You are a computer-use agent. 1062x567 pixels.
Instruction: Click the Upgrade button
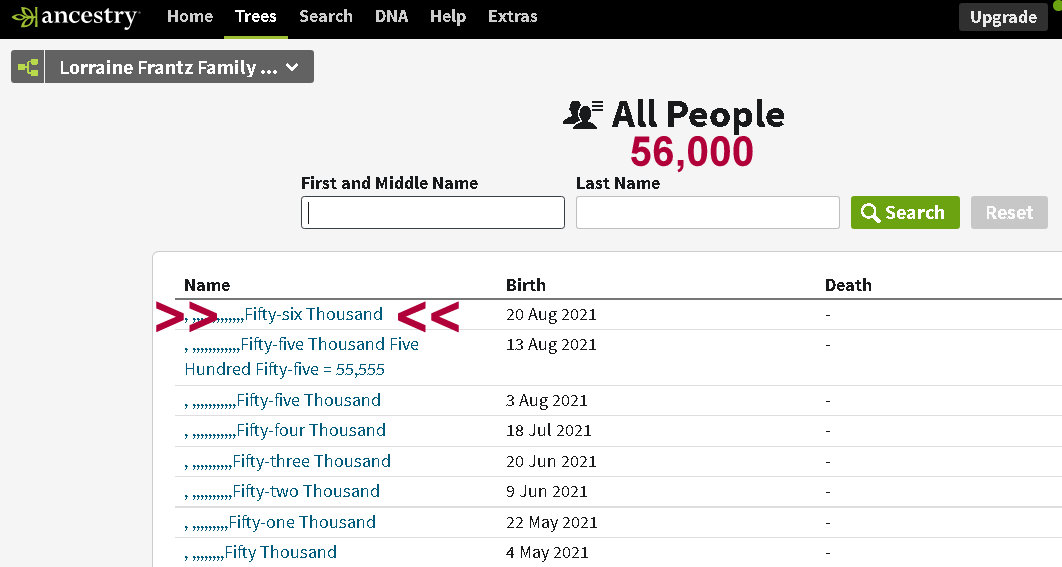pos(1003,17)
